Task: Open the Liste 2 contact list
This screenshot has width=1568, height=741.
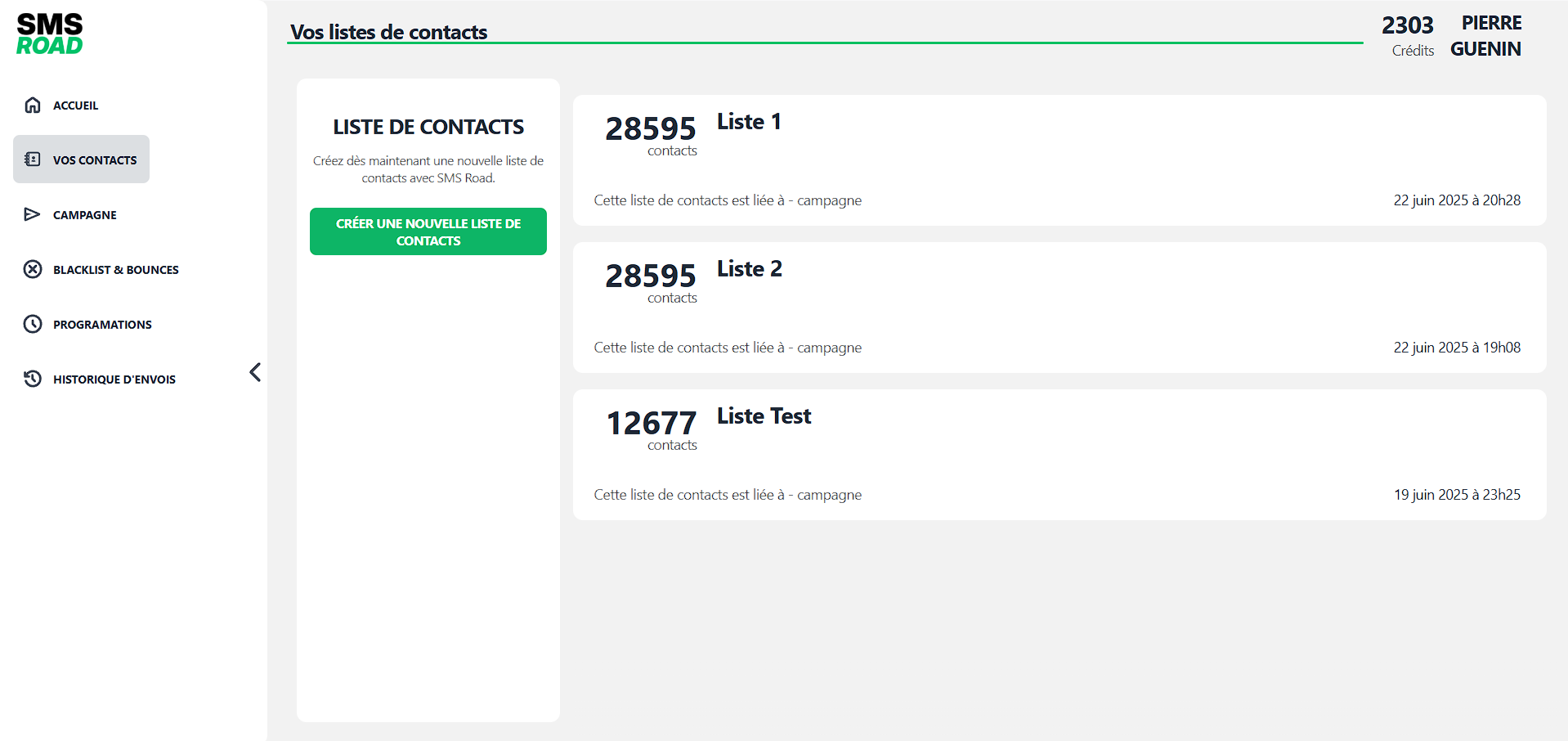Action: pyautogui.click(x=749, y=269)
